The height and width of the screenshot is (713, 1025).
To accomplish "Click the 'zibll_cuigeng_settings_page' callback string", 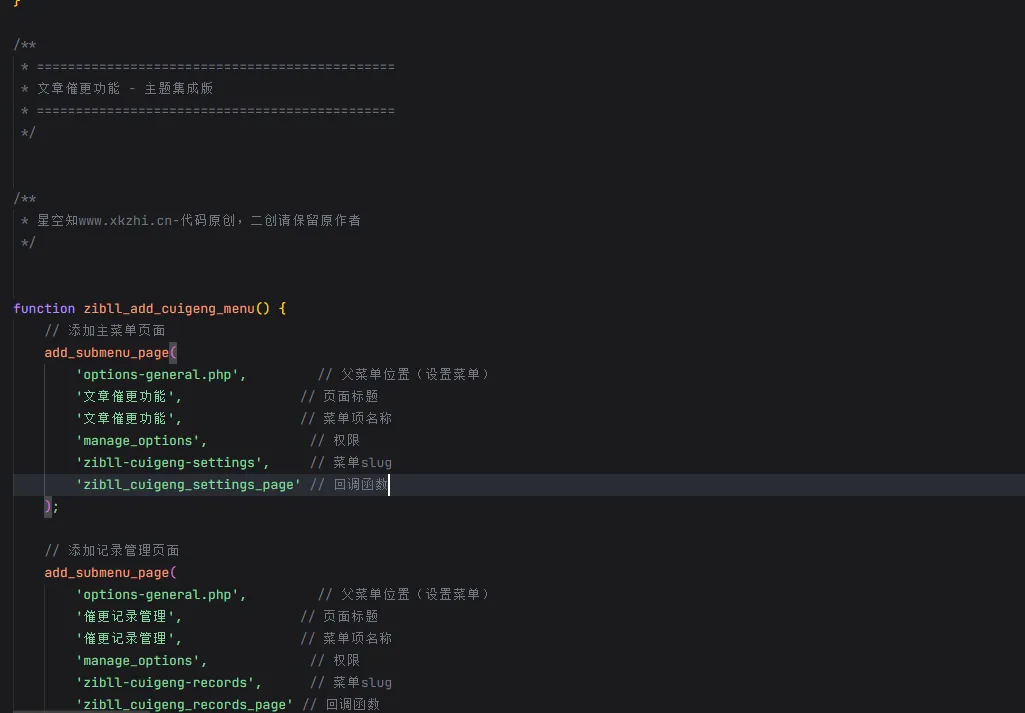I will point(188,484).
